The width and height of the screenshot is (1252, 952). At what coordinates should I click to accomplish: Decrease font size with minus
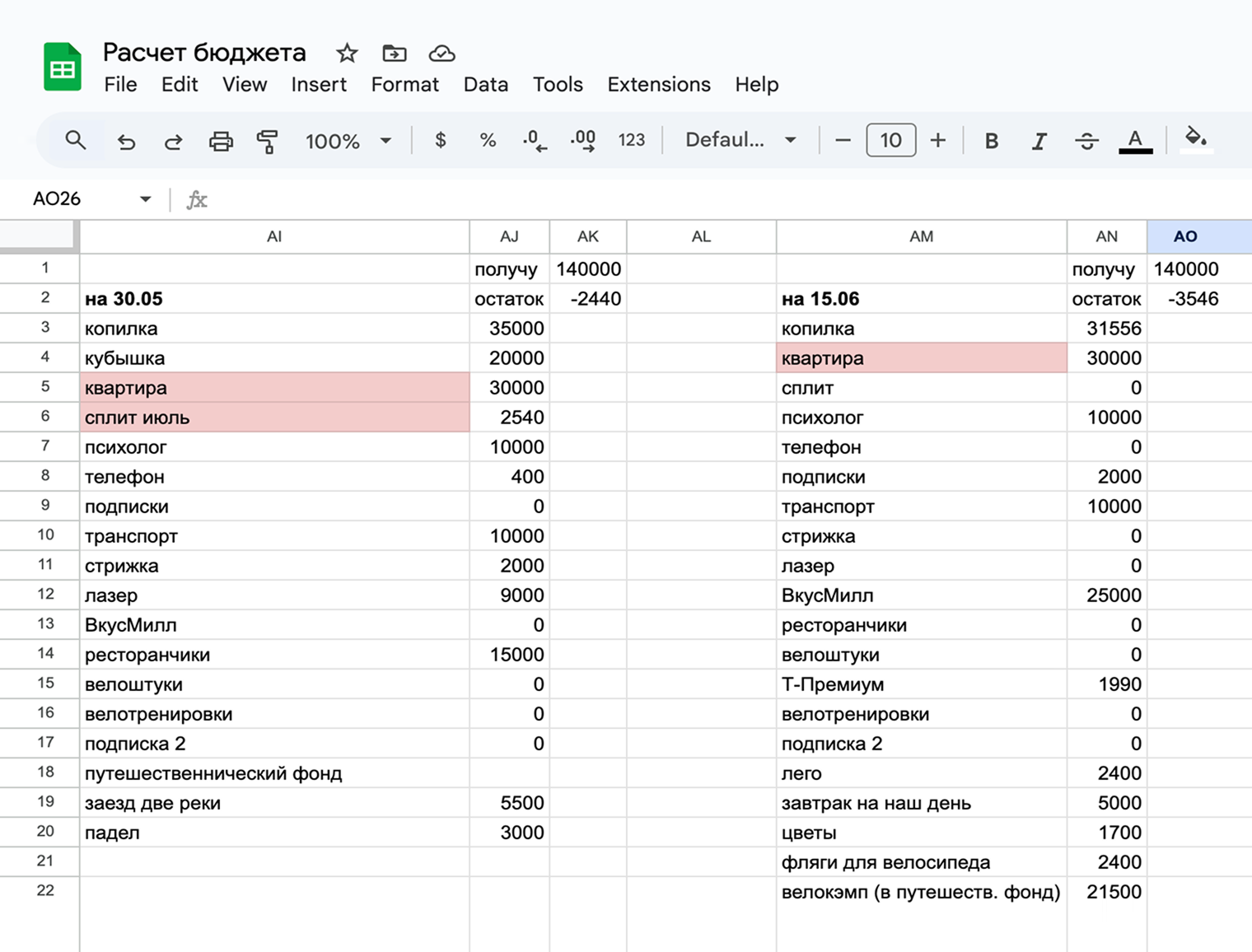click(x=843, y=141)
